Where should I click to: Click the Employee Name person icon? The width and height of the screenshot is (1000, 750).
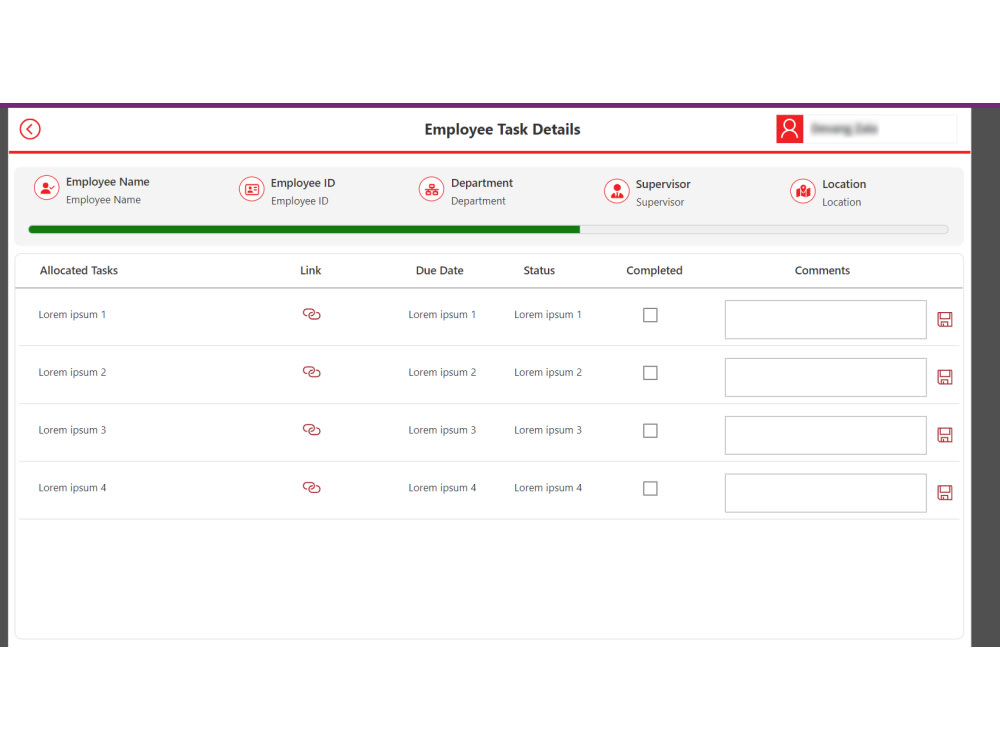coord(47,188)
